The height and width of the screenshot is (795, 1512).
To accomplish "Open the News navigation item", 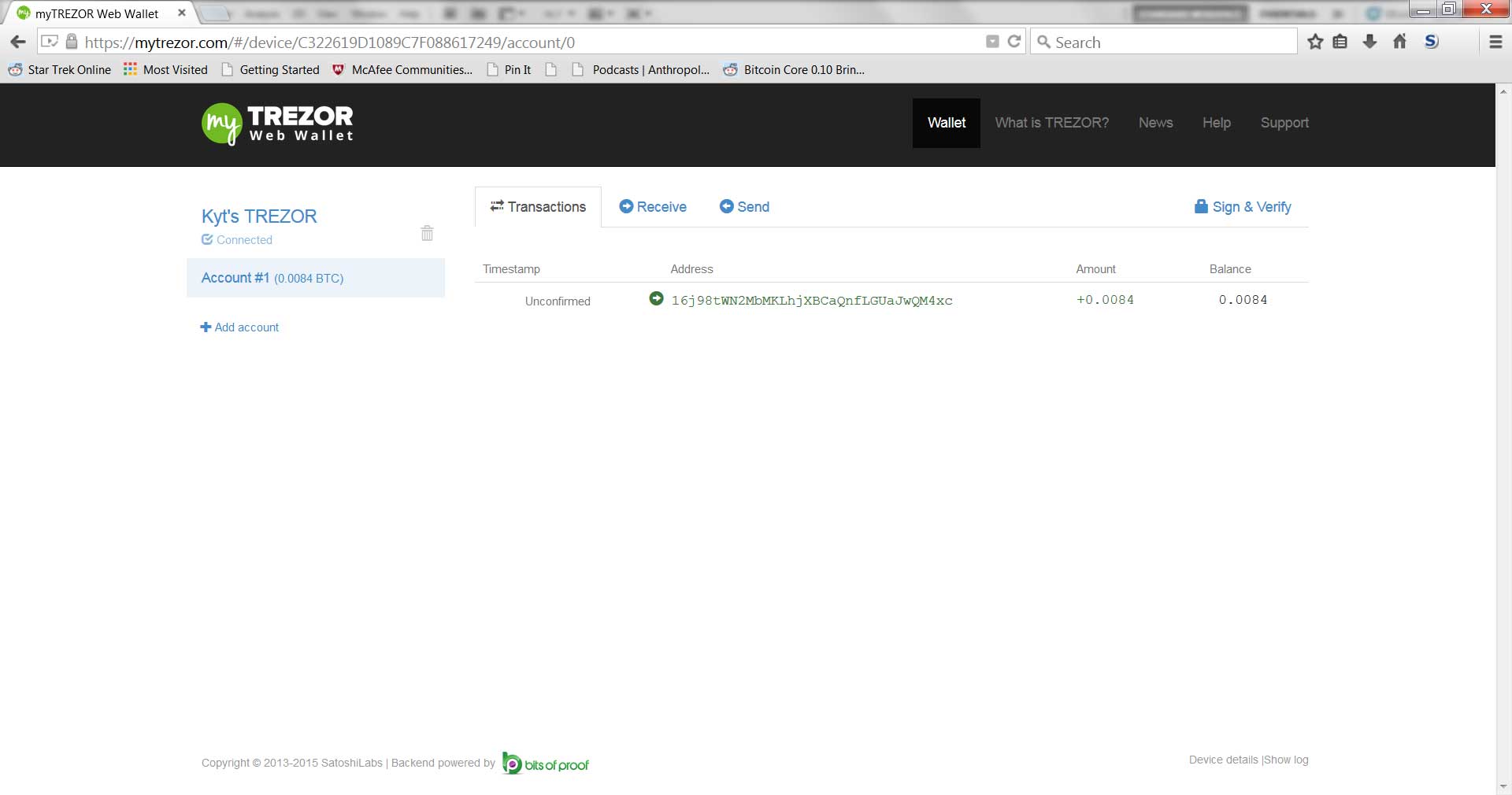I will 1155,123.
